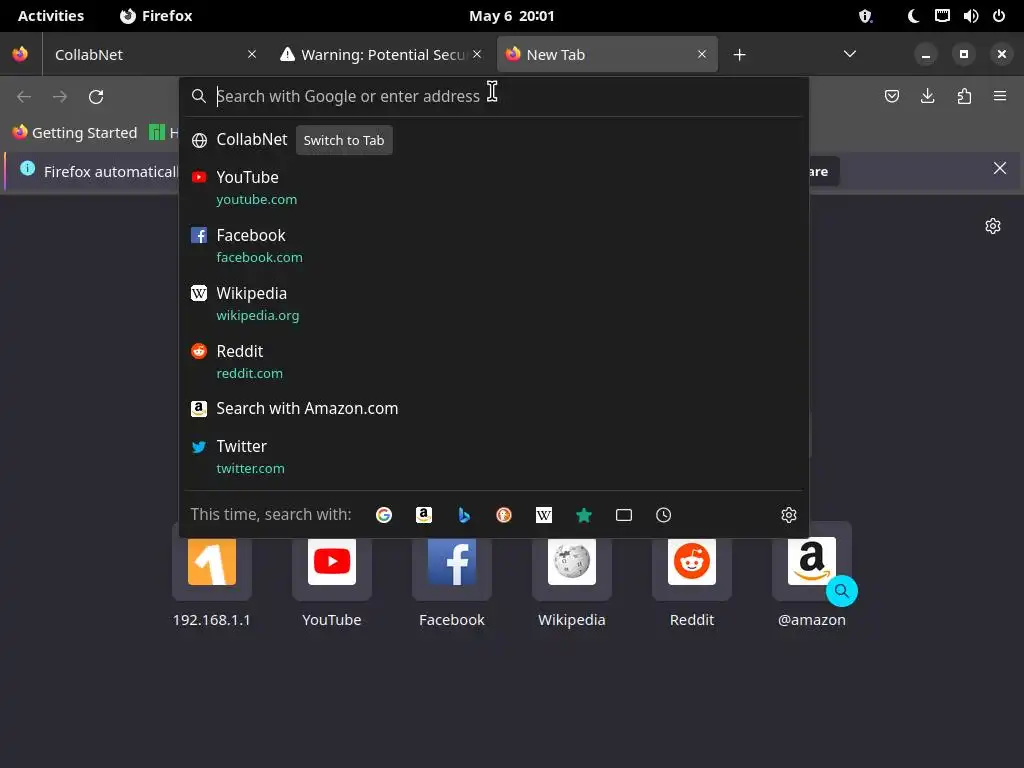This screenshot has width=1024, height=768.
Task: Dismiss the Firefox info notification bar
Action: tap(1000, 168)
